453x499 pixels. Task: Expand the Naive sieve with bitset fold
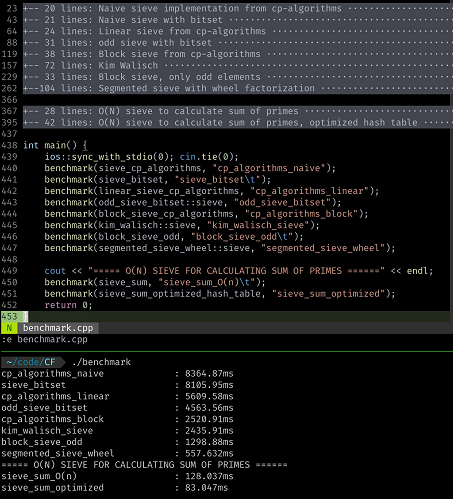coord(238,20)
